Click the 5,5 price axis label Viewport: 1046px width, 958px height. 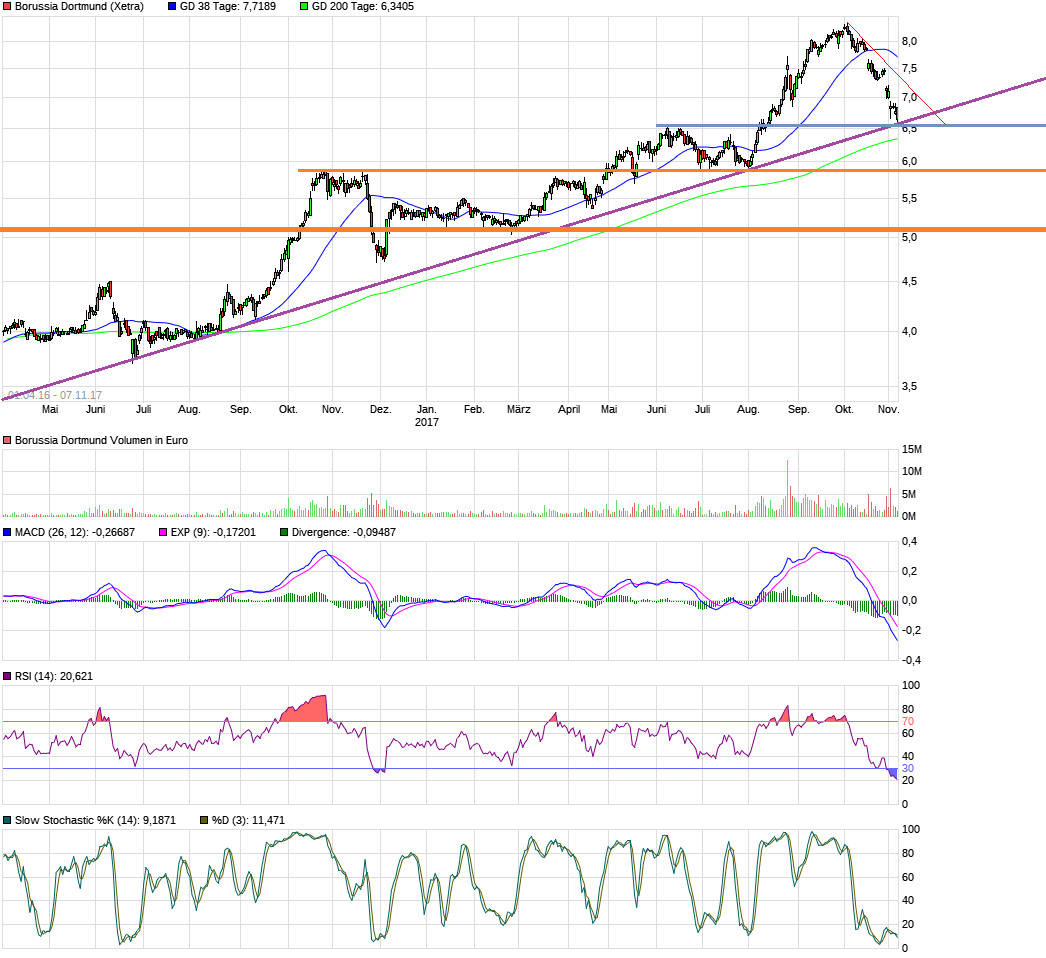click(909, 199)
